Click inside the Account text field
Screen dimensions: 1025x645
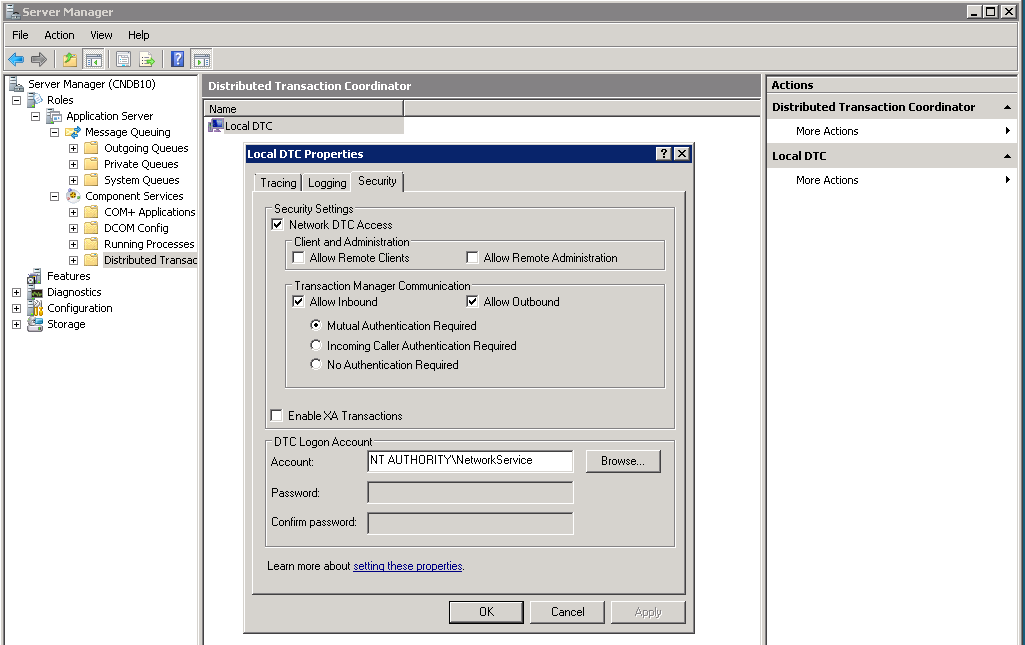pos(469,461)
